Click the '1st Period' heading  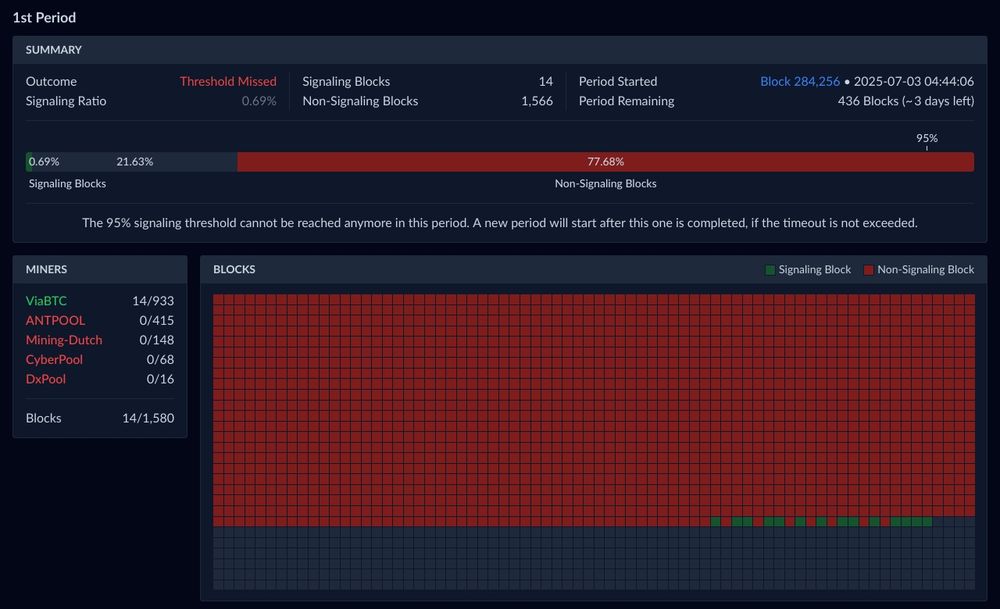[44, 17]
